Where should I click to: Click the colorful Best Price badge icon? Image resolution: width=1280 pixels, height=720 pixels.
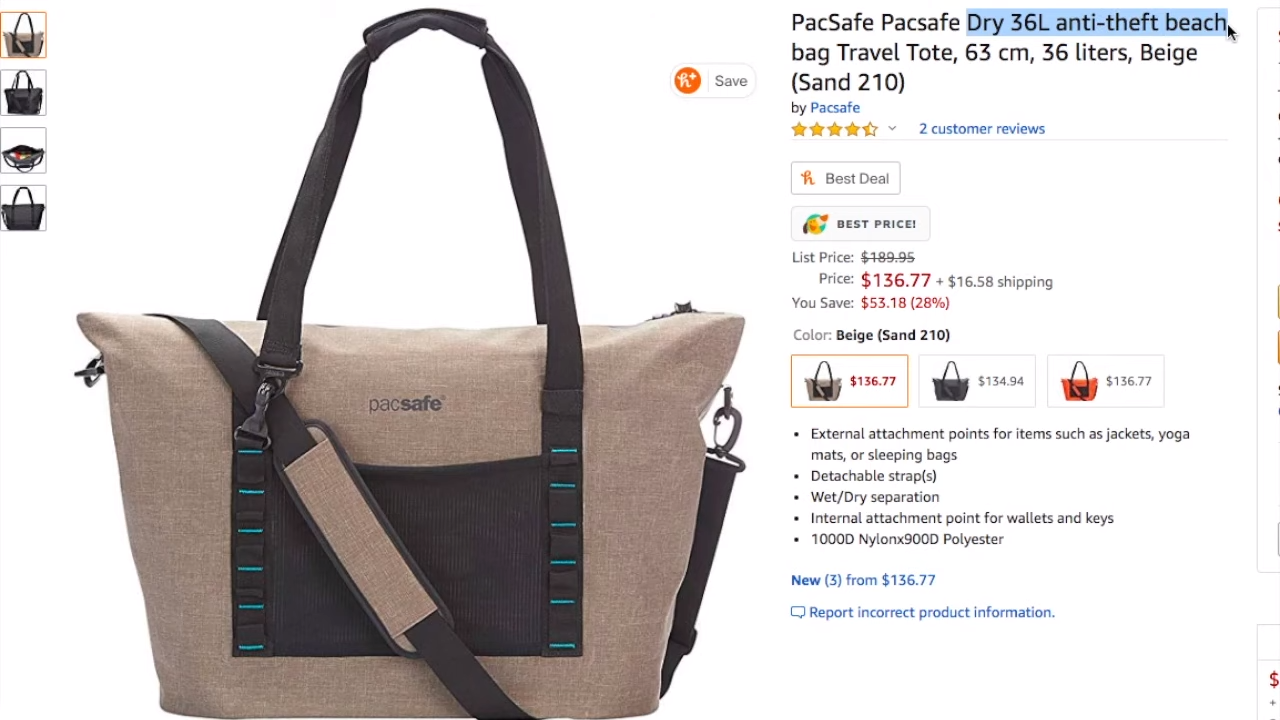point(816,224)
